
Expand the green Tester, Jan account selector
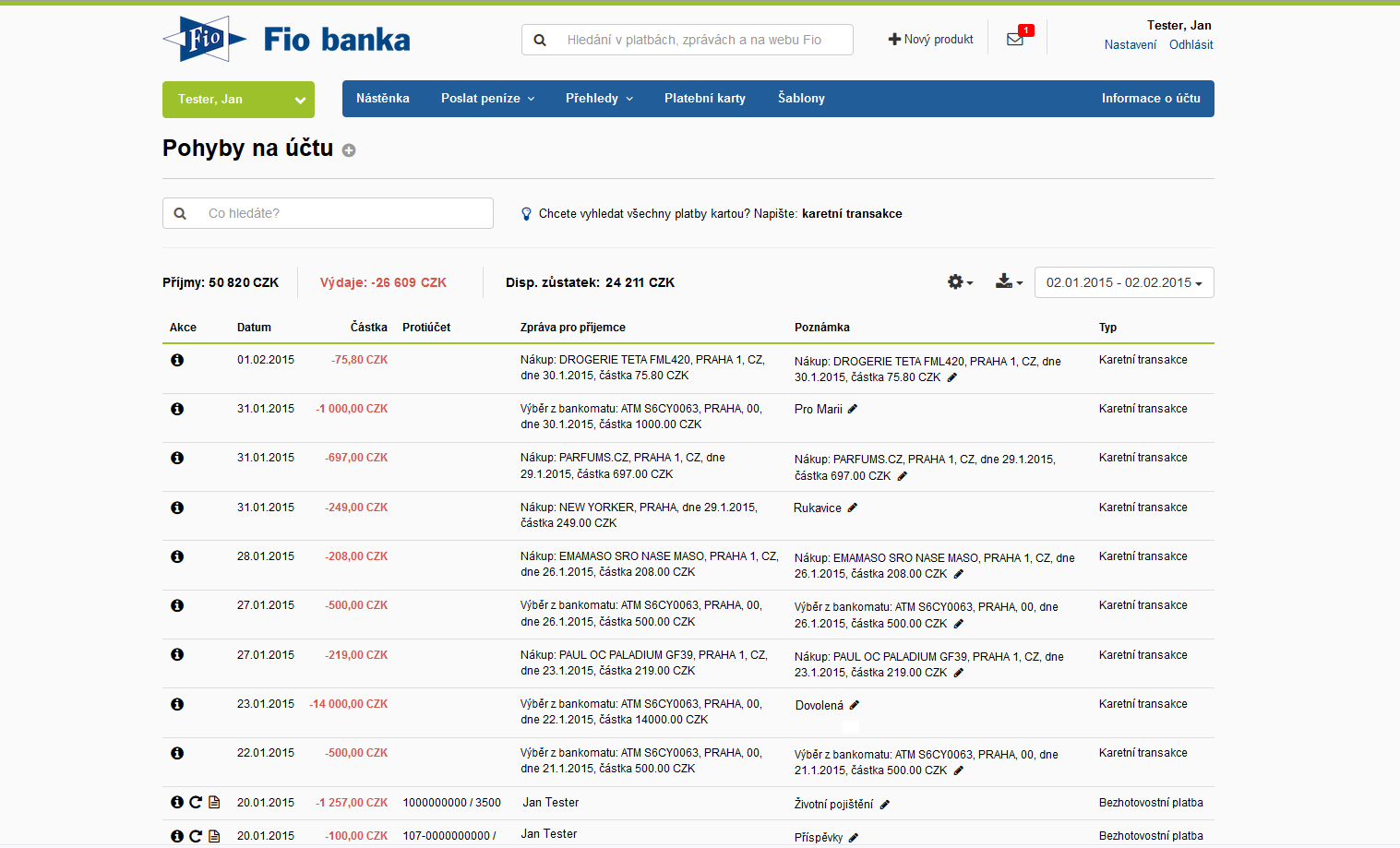pyautogui.click(x=238, y=100)
